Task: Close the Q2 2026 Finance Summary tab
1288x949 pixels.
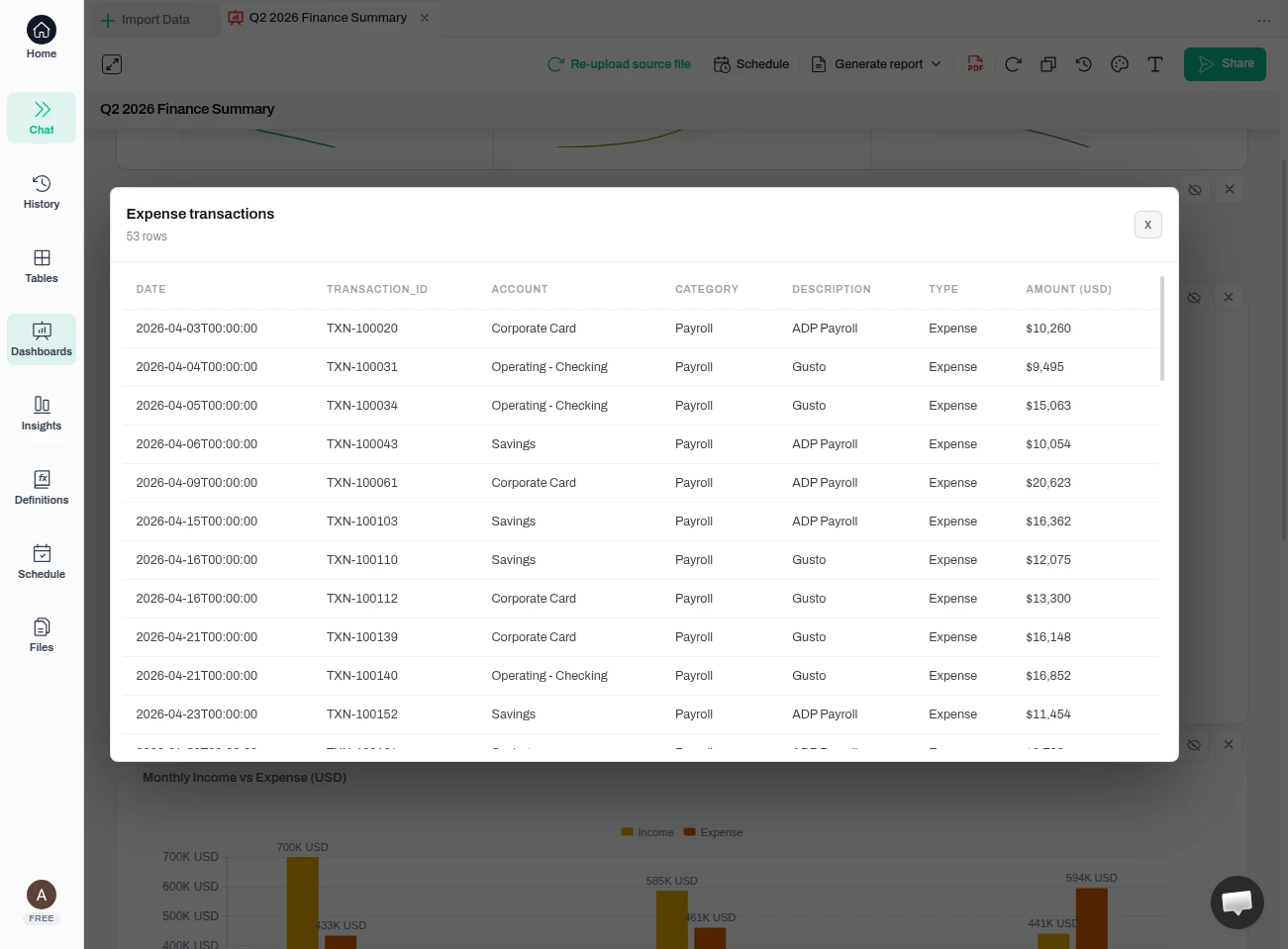Action: 425,18
